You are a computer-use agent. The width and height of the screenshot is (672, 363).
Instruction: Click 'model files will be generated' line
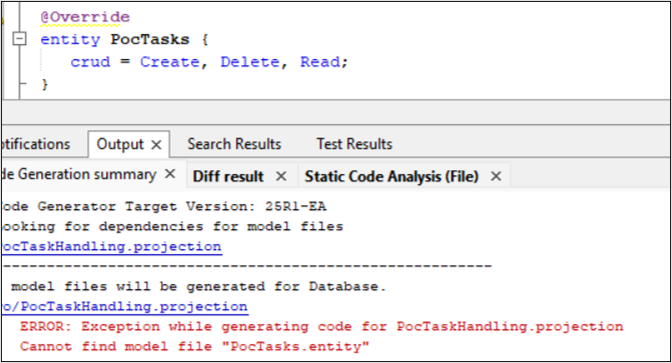pos(198,286)
